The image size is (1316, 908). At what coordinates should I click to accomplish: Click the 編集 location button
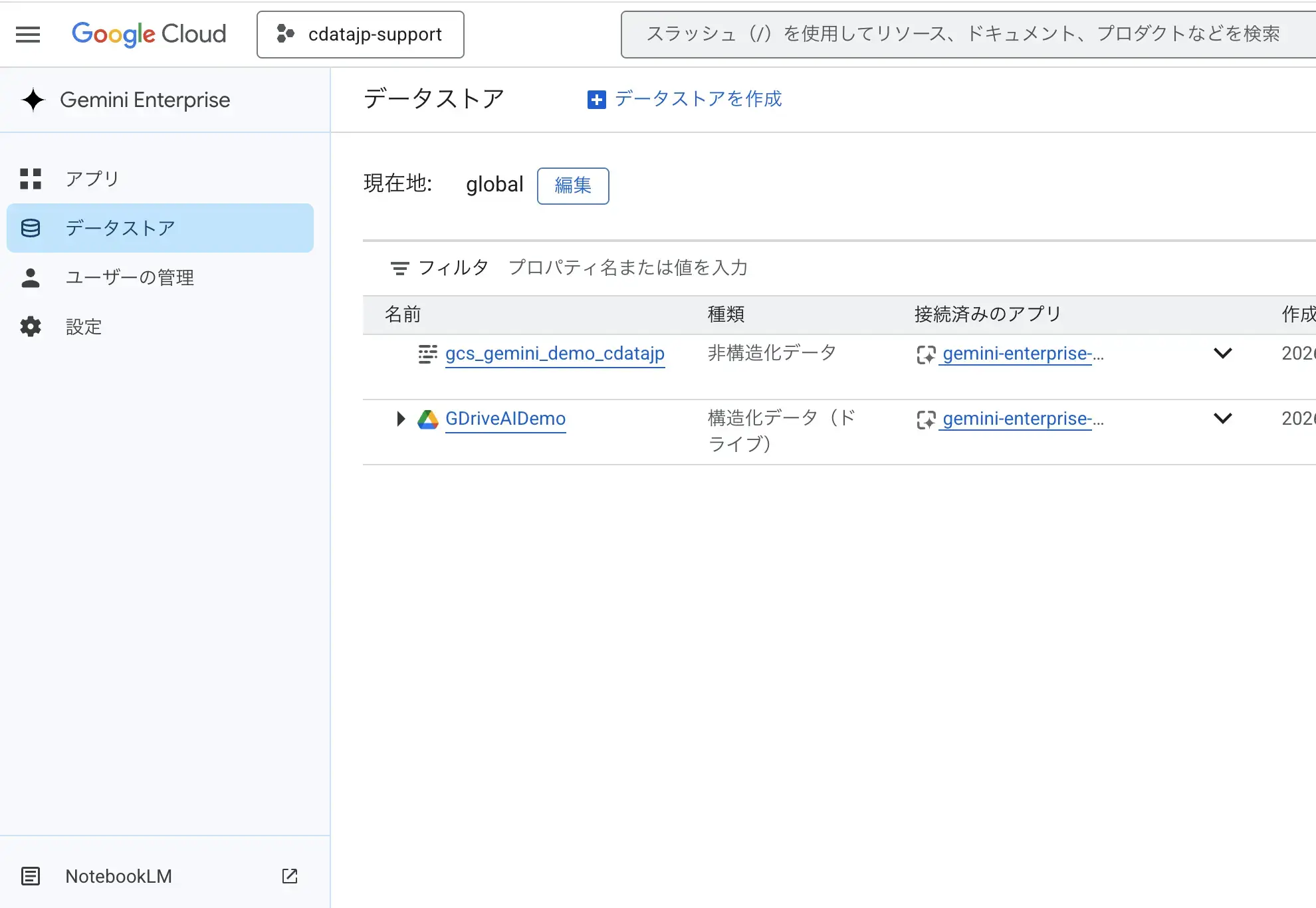click(573, 185)
